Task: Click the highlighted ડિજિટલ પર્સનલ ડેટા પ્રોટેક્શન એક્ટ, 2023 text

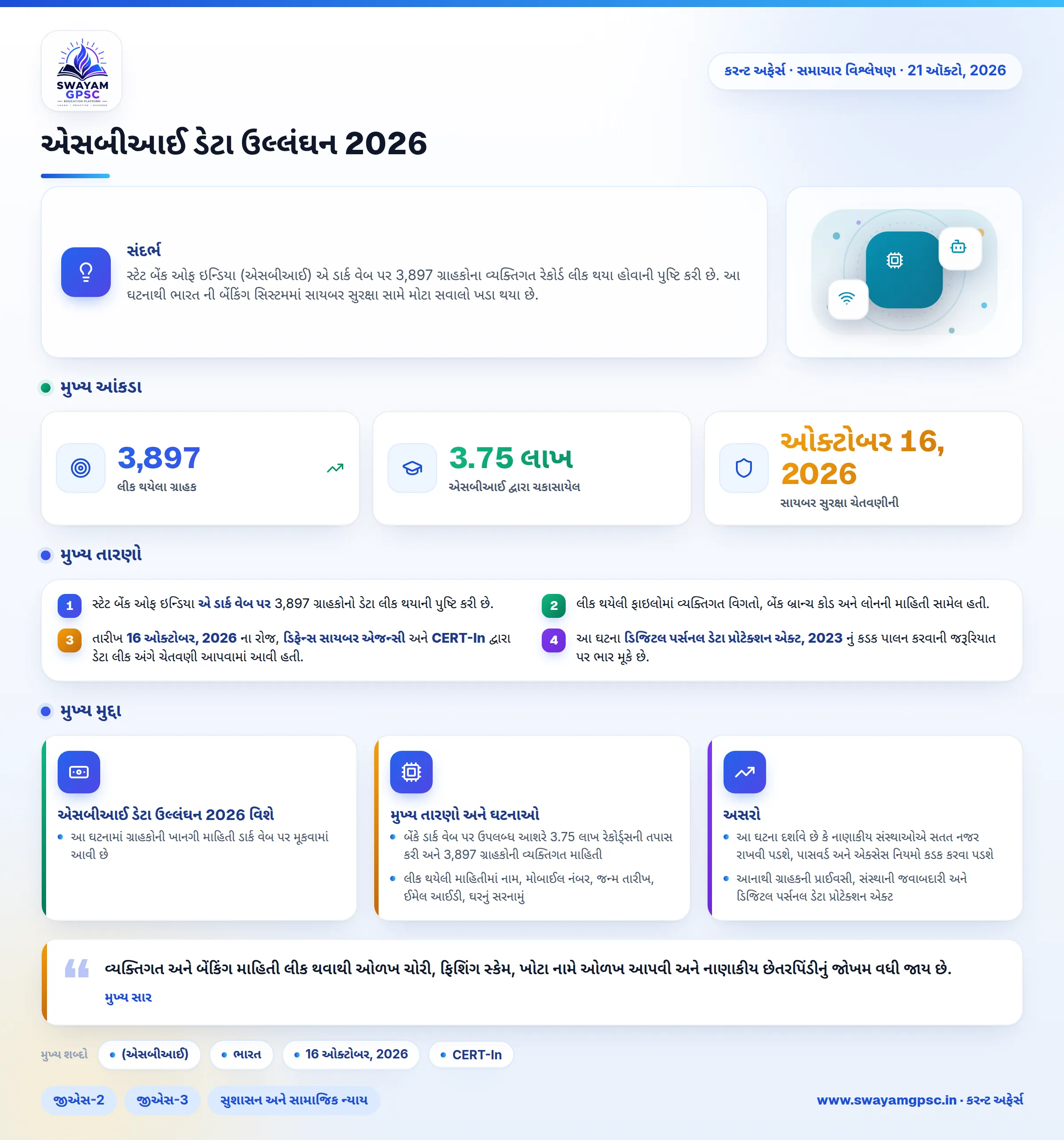Action: (x=733, y=638)
